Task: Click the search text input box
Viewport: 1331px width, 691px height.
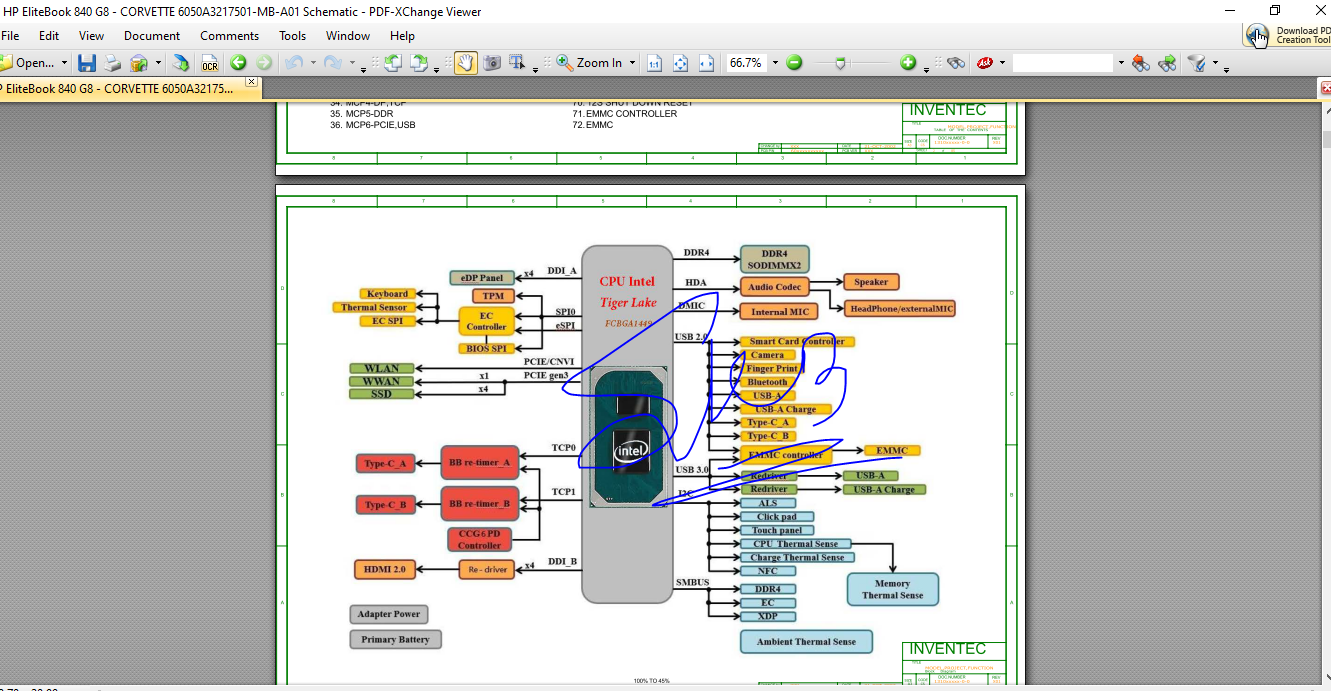Action: (1063, 63)
